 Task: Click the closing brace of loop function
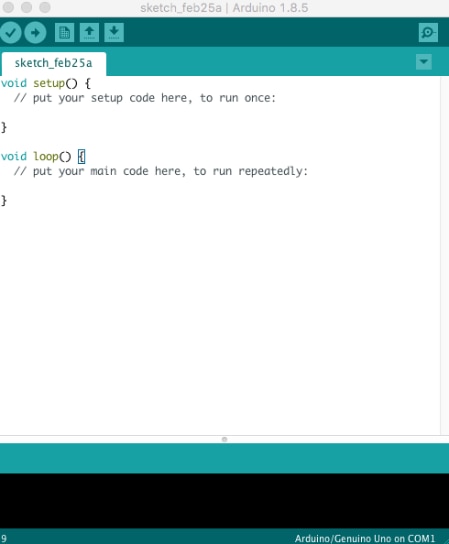click(x=4, y=201)
